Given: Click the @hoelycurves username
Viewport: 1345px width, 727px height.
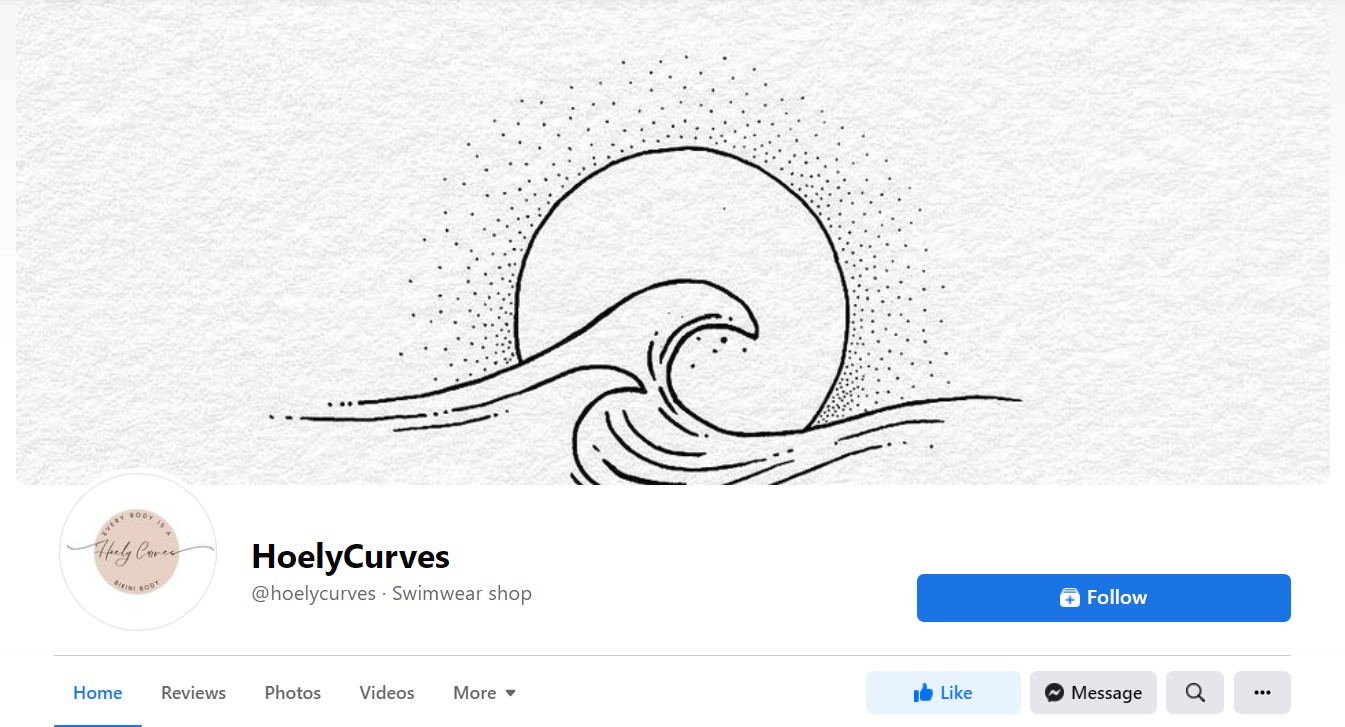Looking at the screenshot, I should coord(313,593).
